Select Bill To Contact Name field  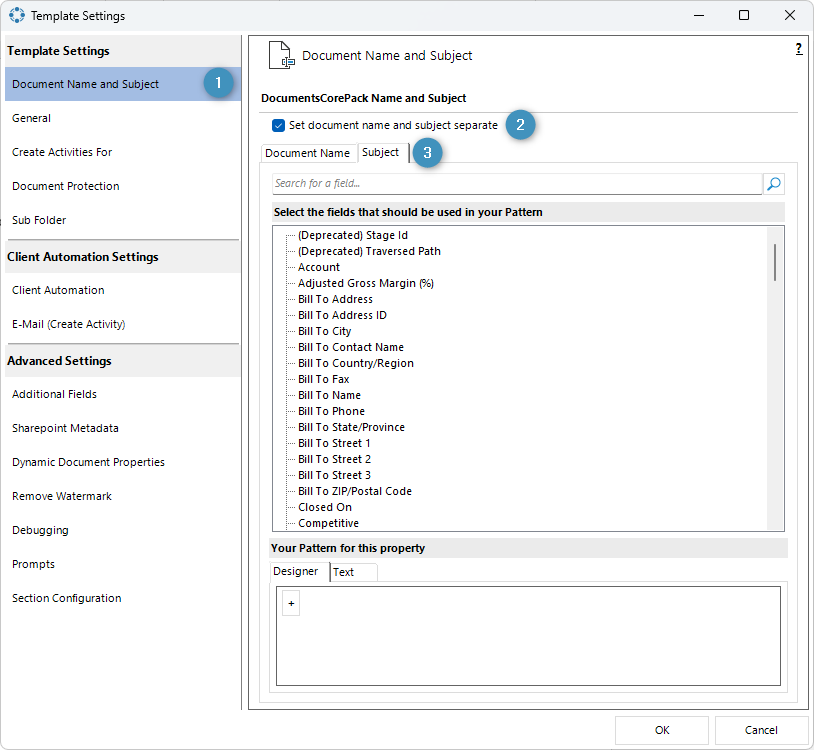(351, 347)
